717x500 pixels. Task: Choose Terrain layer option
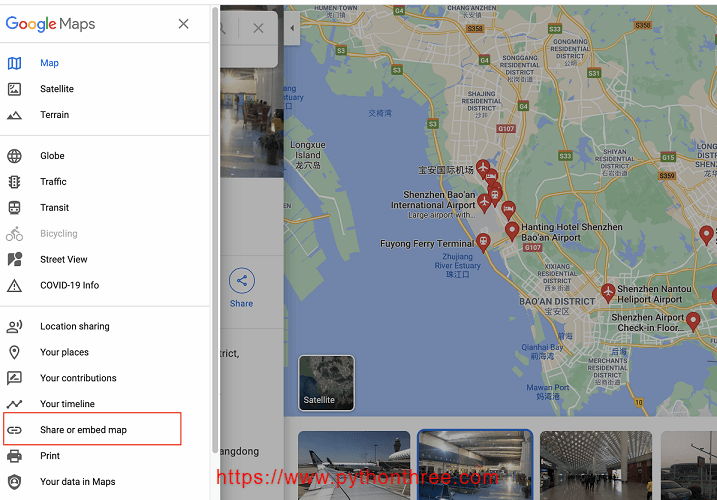[x=105, y=115]
